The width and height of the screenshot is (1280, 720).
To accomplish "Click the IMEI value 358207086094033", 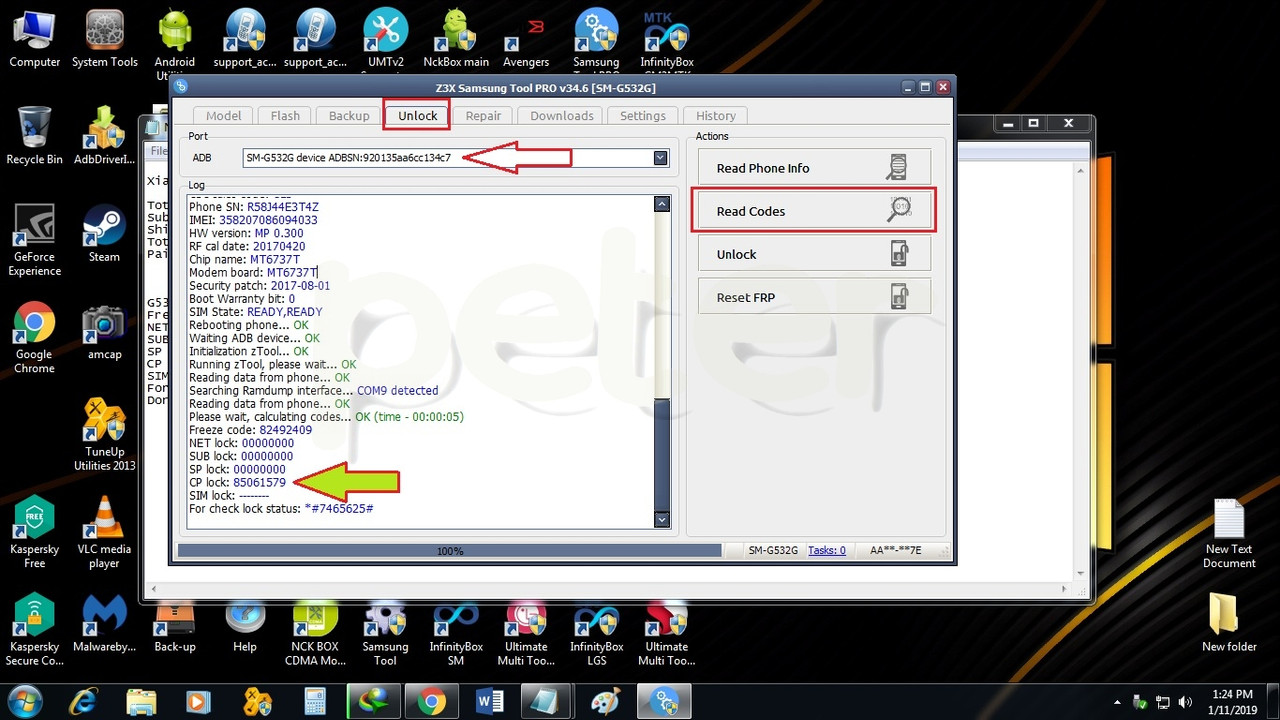I will coord(268,220).
